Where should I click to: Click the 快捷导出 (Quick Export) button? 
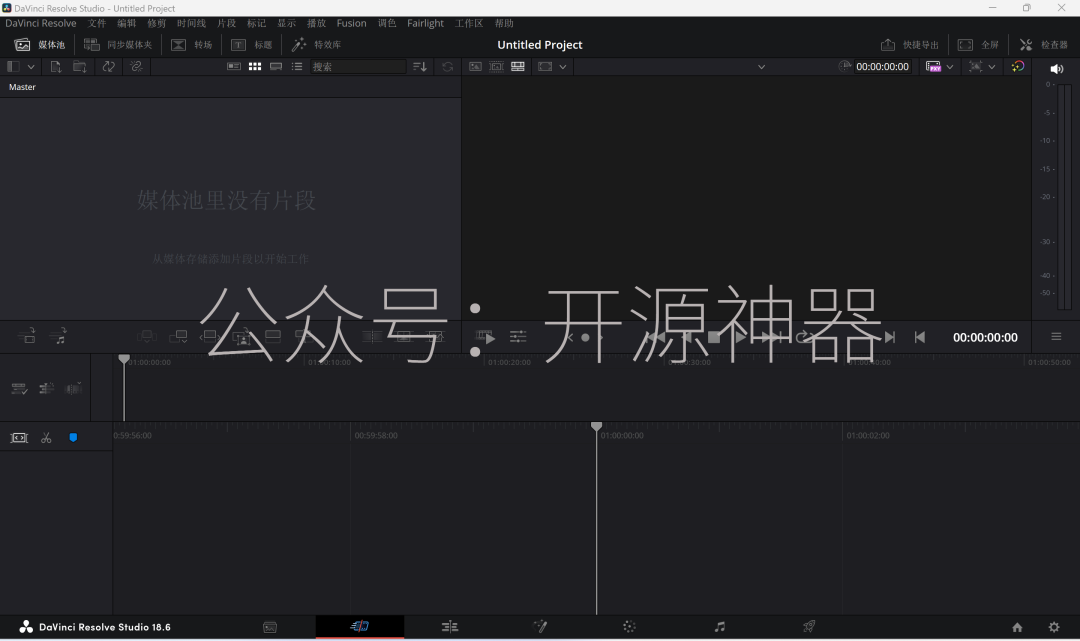[x=909, y=45]
